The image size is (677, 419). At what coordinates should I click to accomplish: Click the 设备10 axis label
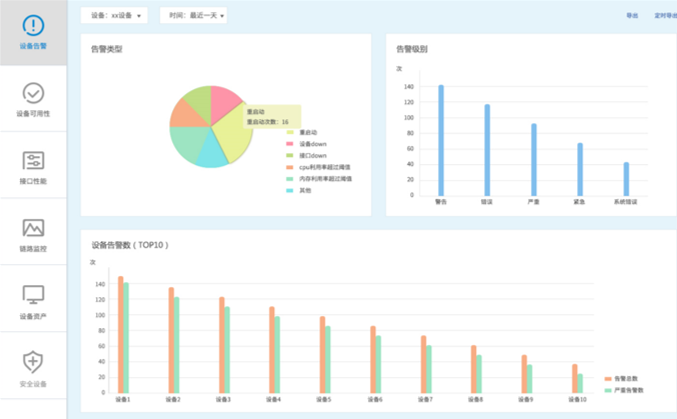coord(577,400)
